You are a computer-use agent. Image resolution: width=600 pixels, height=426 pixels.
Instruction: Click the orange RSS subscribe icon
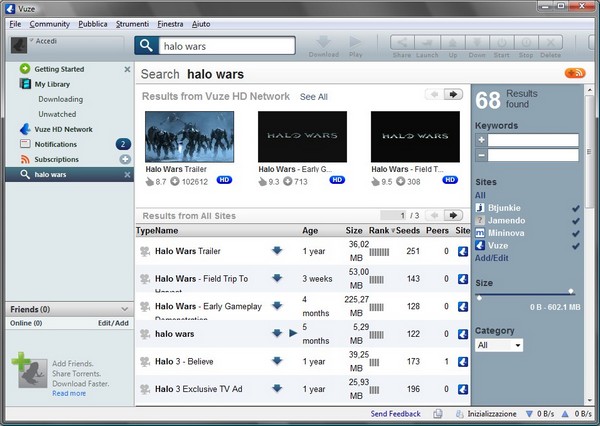point(575,73)
